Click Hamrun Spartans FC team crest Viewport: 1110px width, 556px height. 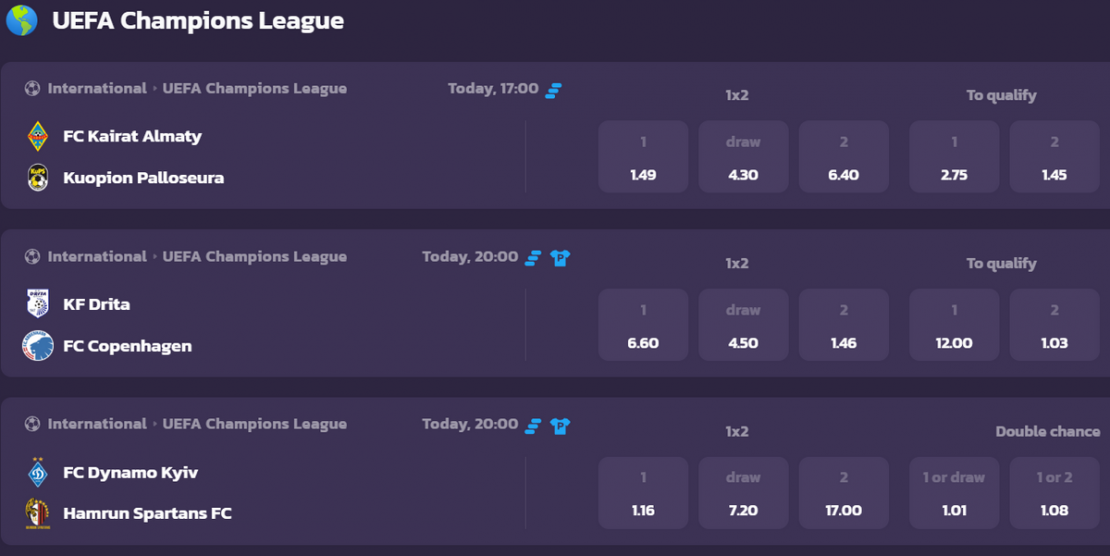point(38,514)
